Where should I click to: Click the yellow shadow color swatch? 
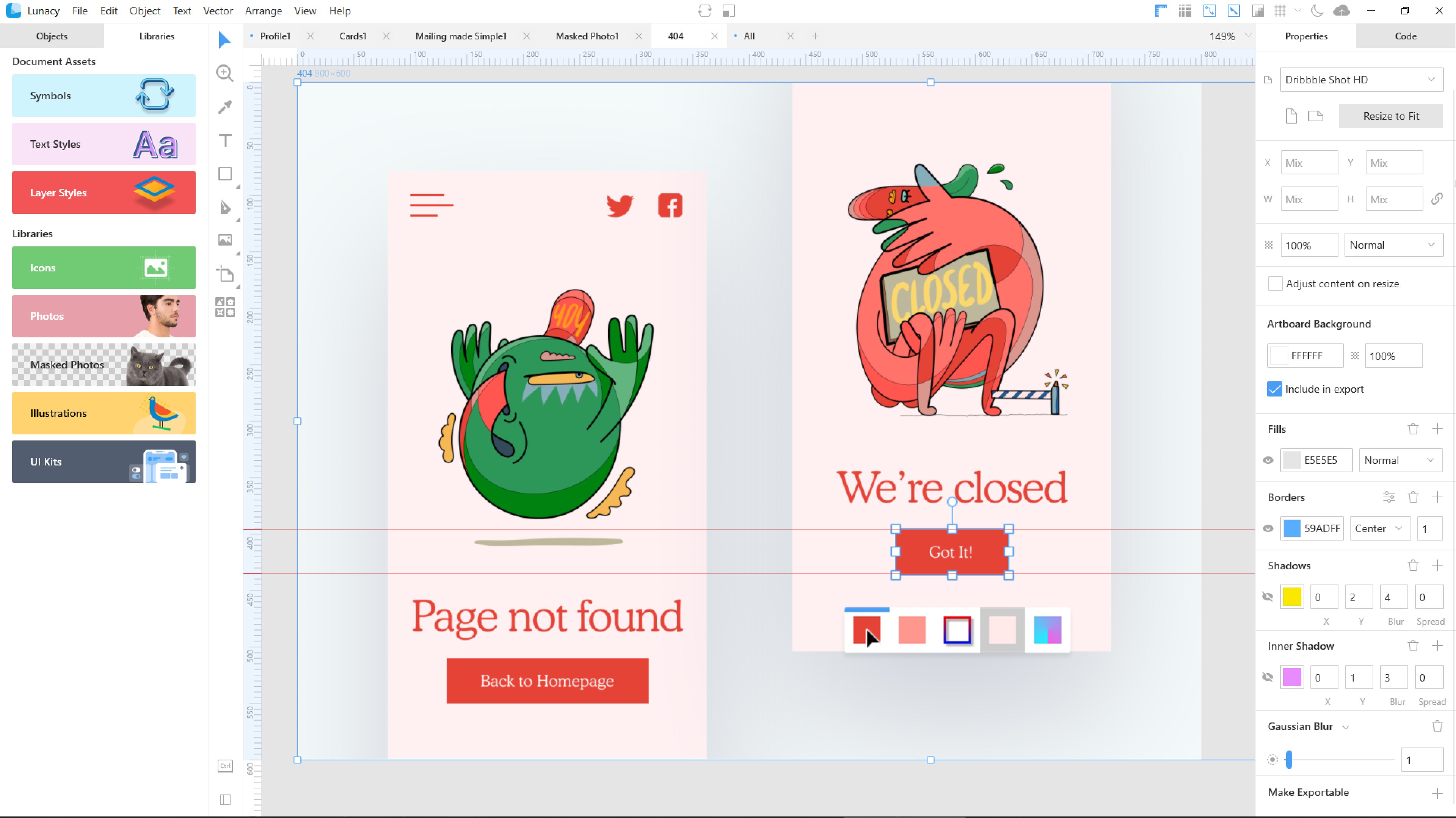(x=1291, y=597)
